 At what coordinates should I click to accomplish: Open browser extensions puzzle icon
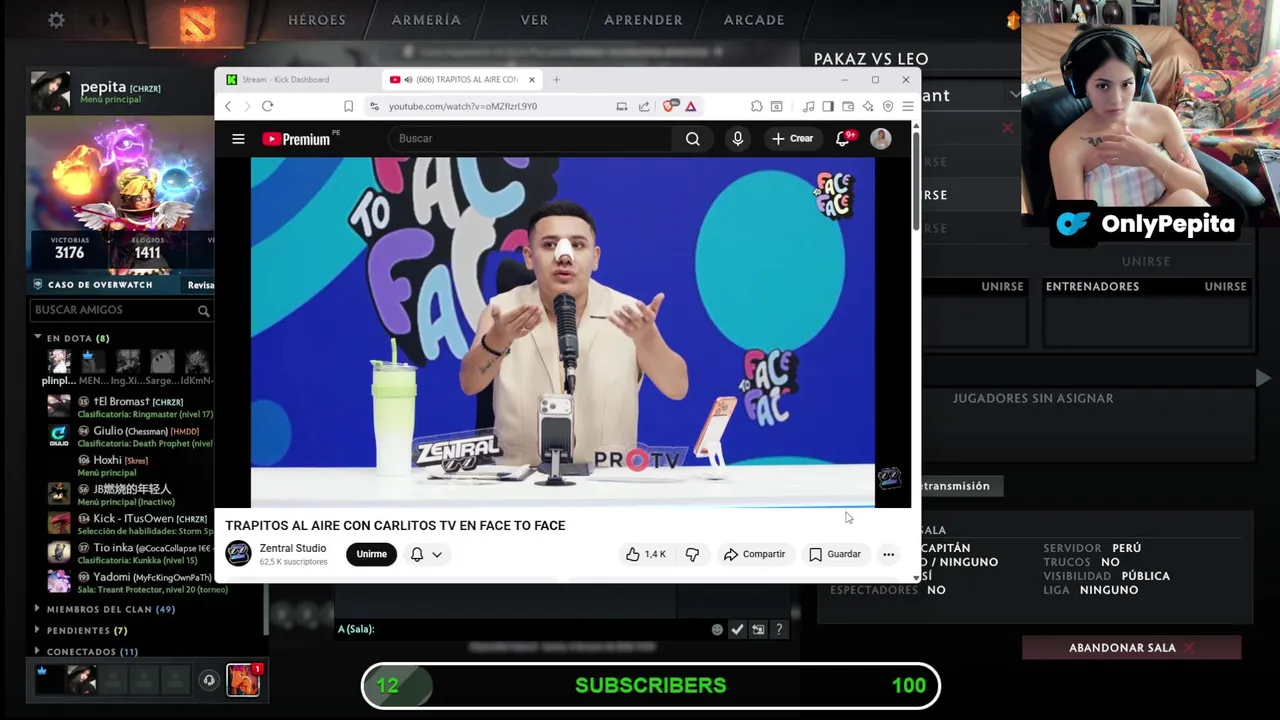tap(756, 106)
